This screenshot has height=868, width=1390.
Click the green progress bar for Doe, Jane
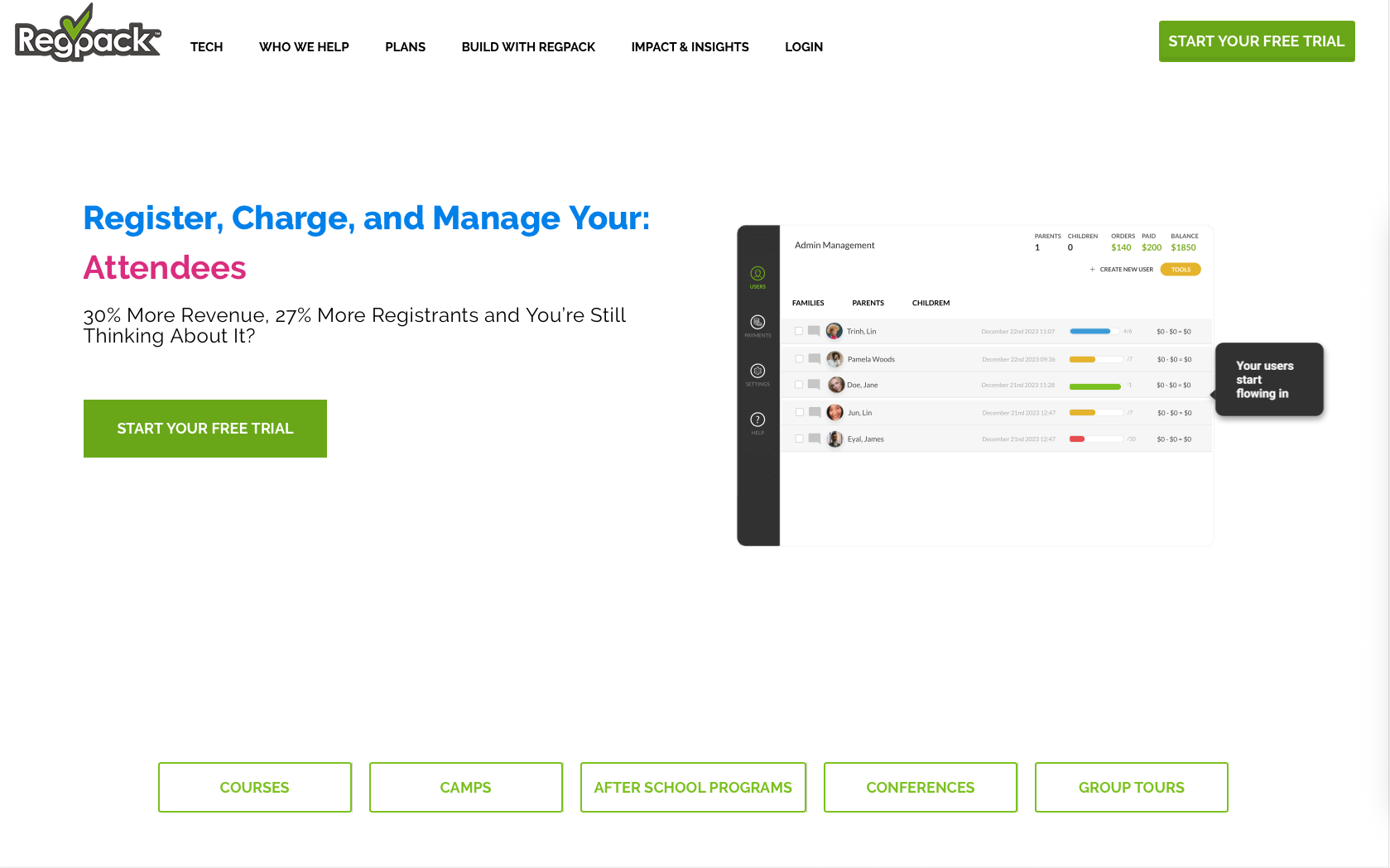[x=1095, y=386]
